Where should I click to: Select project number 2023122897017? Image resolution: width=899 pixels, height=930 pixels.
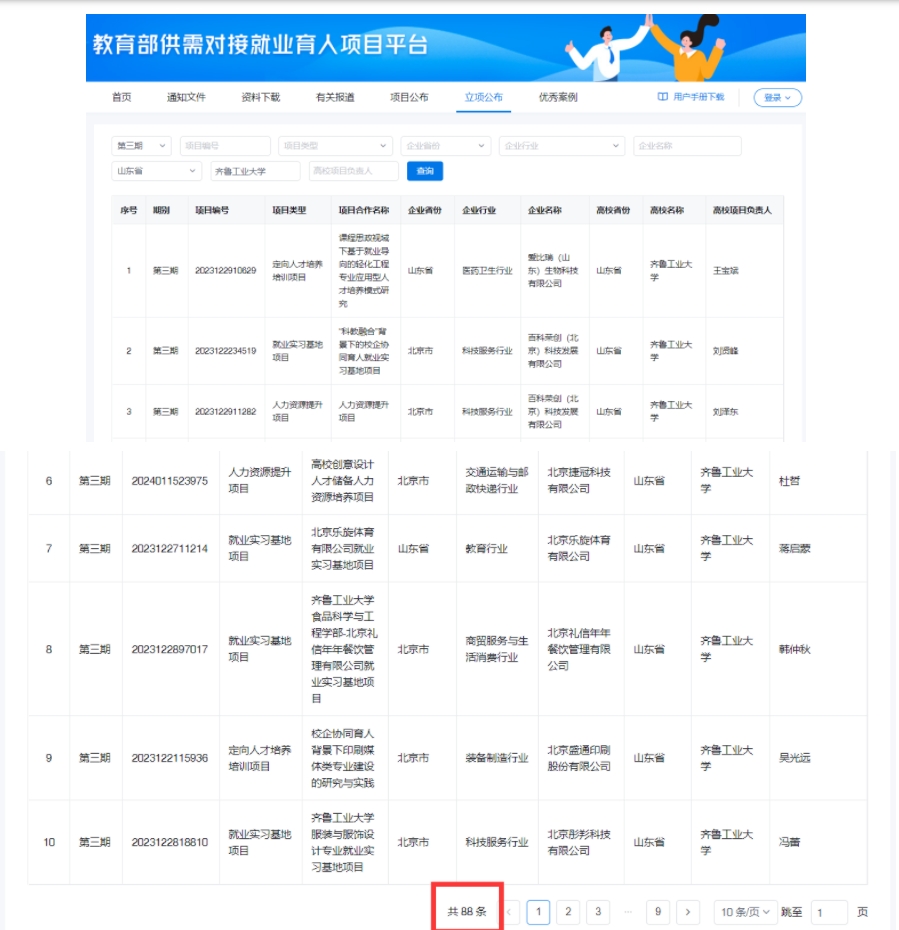(x=170, y=649)
